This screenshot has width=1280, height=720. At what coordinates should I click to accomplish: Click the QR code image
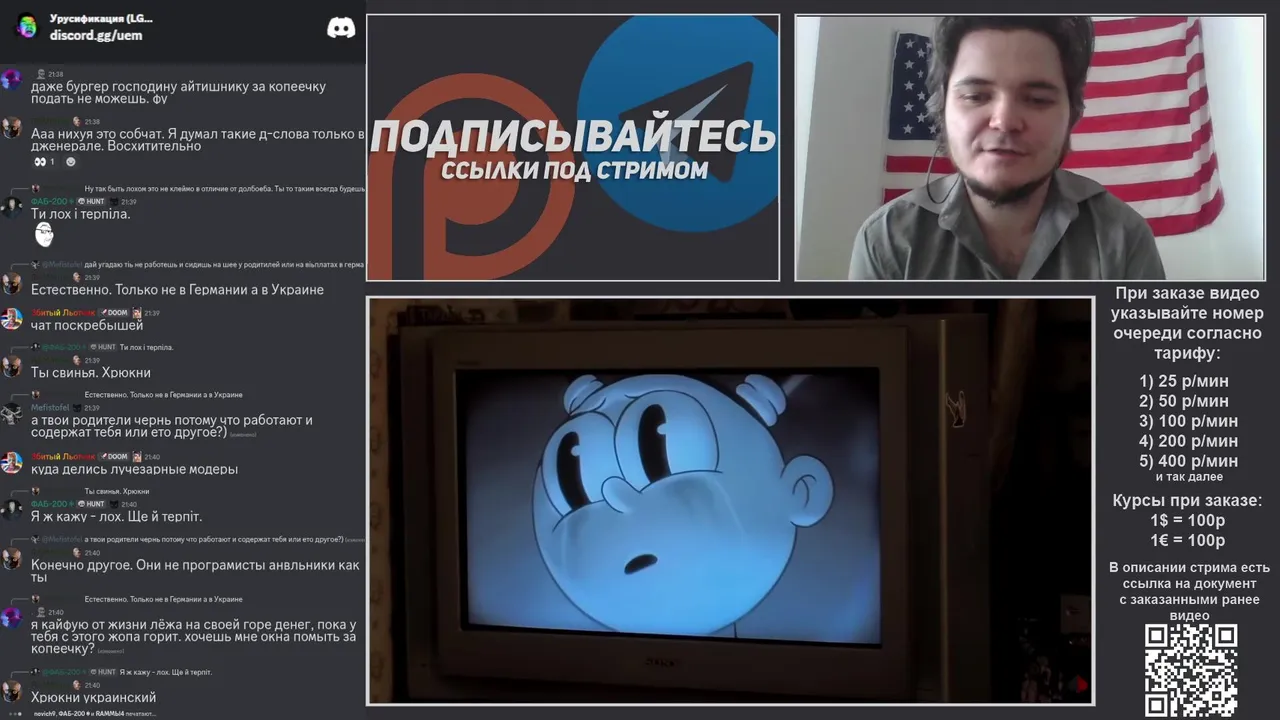click(x=1191, y=671)
